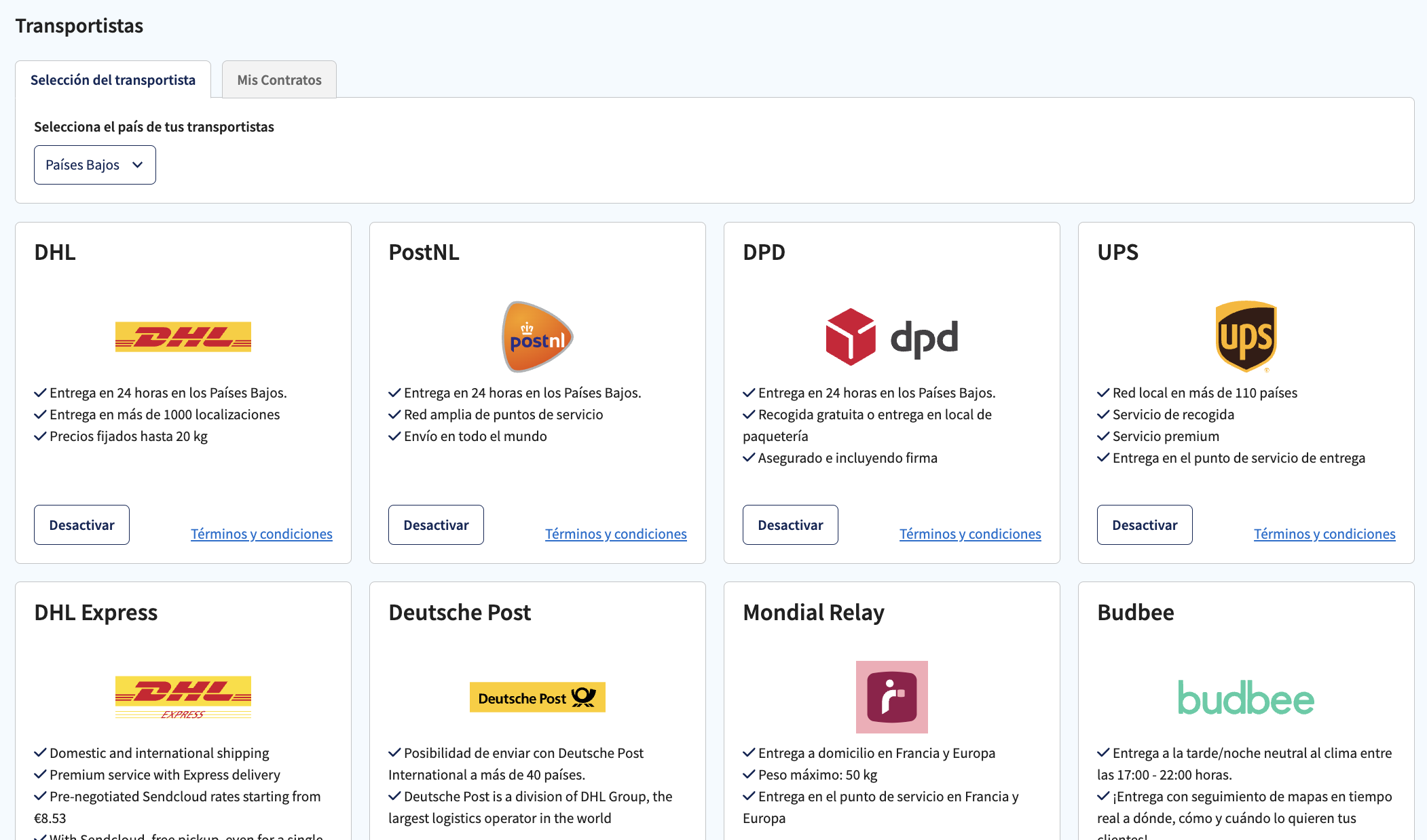The height and width of the screenshot is (840, 1427).
Task: Click the DPD red cube logo
Action: click(851, 337)
